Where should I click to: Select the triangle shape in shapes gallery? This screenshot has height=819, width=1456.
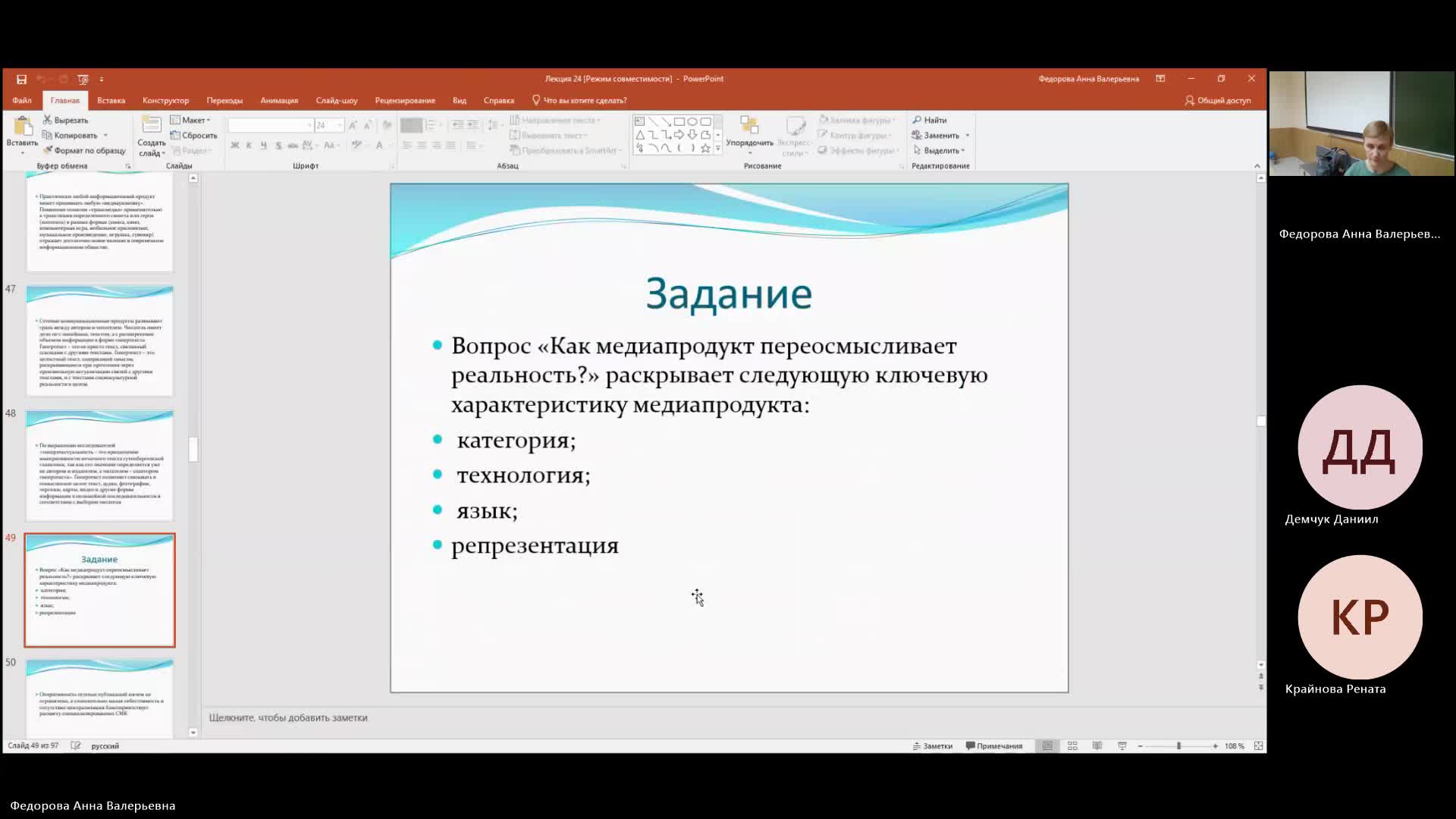pos(639,135)
